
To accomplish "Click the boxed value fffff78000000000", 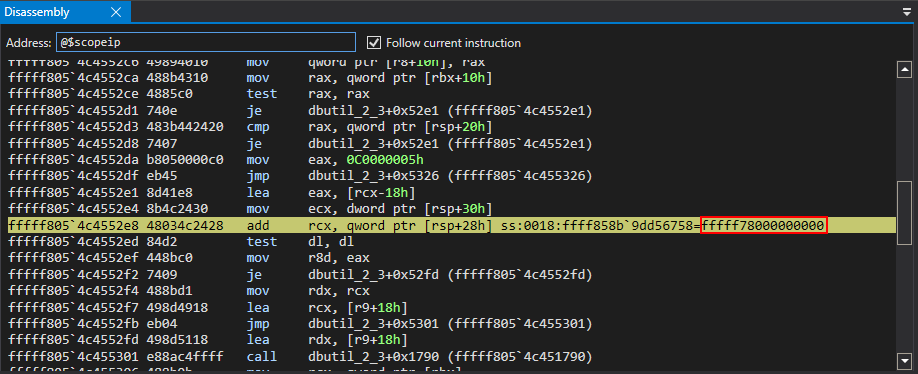I will 764,225.
